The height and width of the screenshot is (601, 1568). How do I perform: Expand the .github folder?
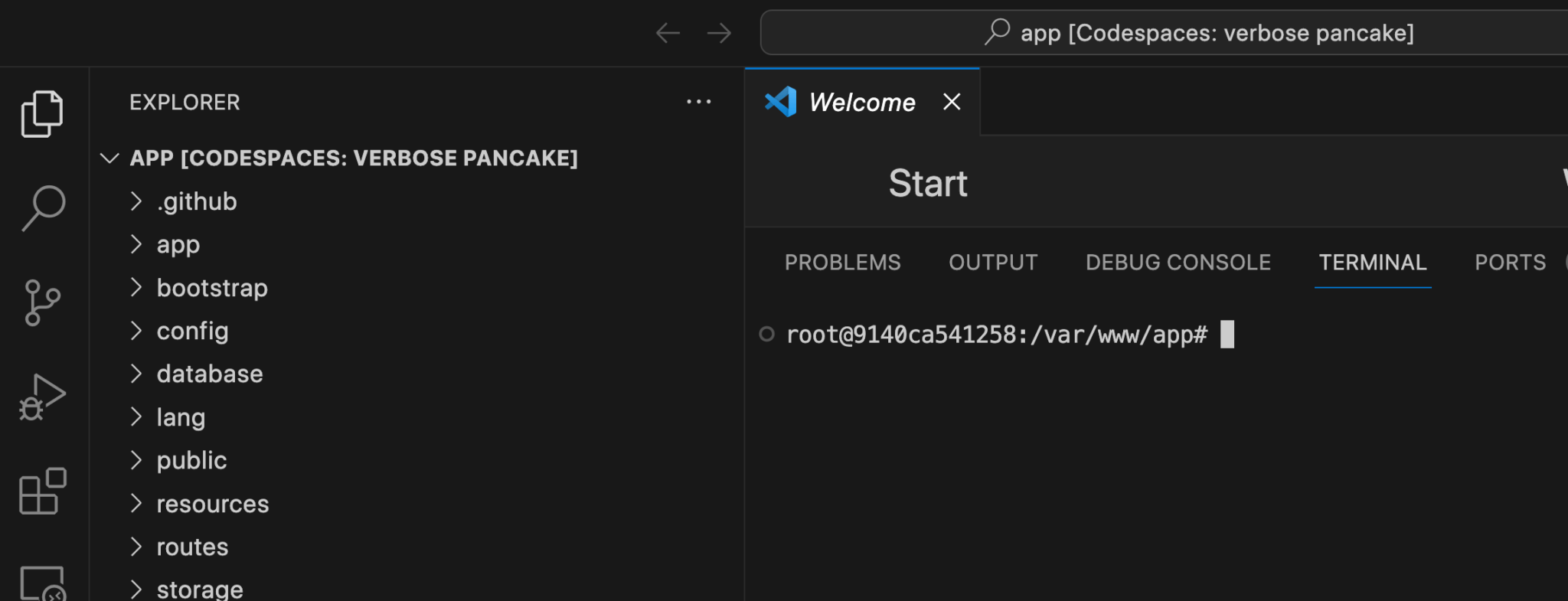[196, 201]
